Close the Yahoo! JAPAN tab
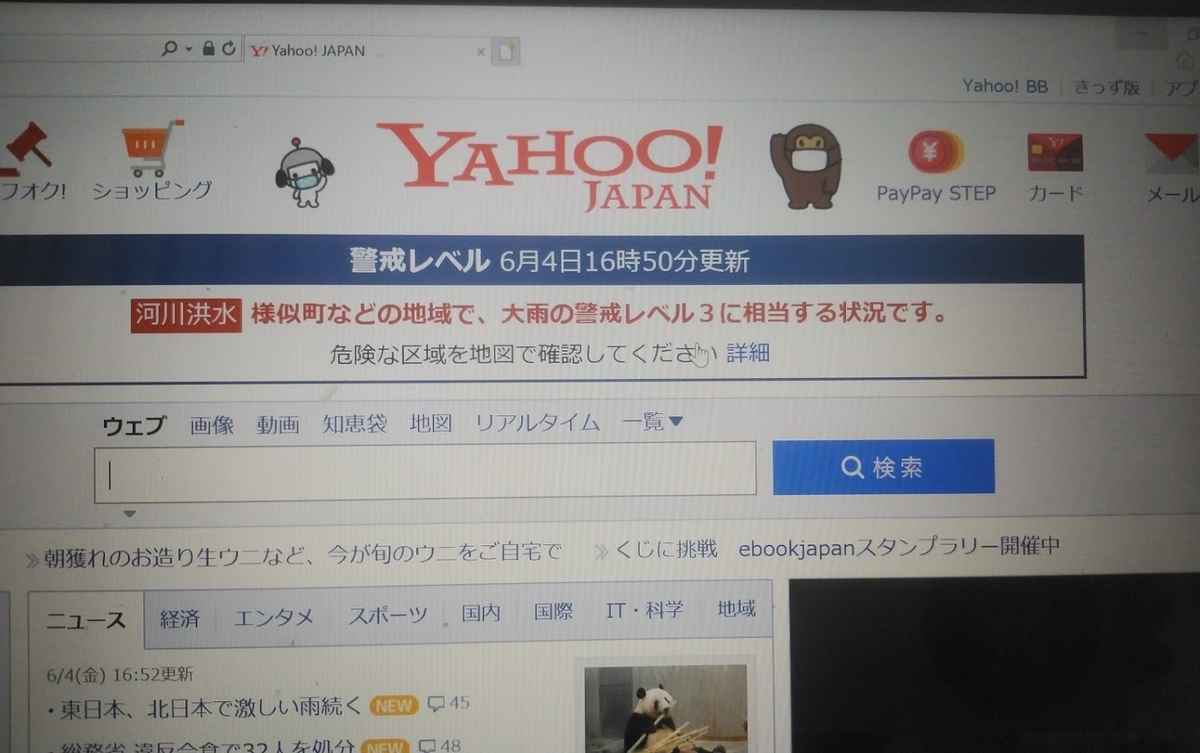This screenshot has height=753, width=1200. point(481,51)
